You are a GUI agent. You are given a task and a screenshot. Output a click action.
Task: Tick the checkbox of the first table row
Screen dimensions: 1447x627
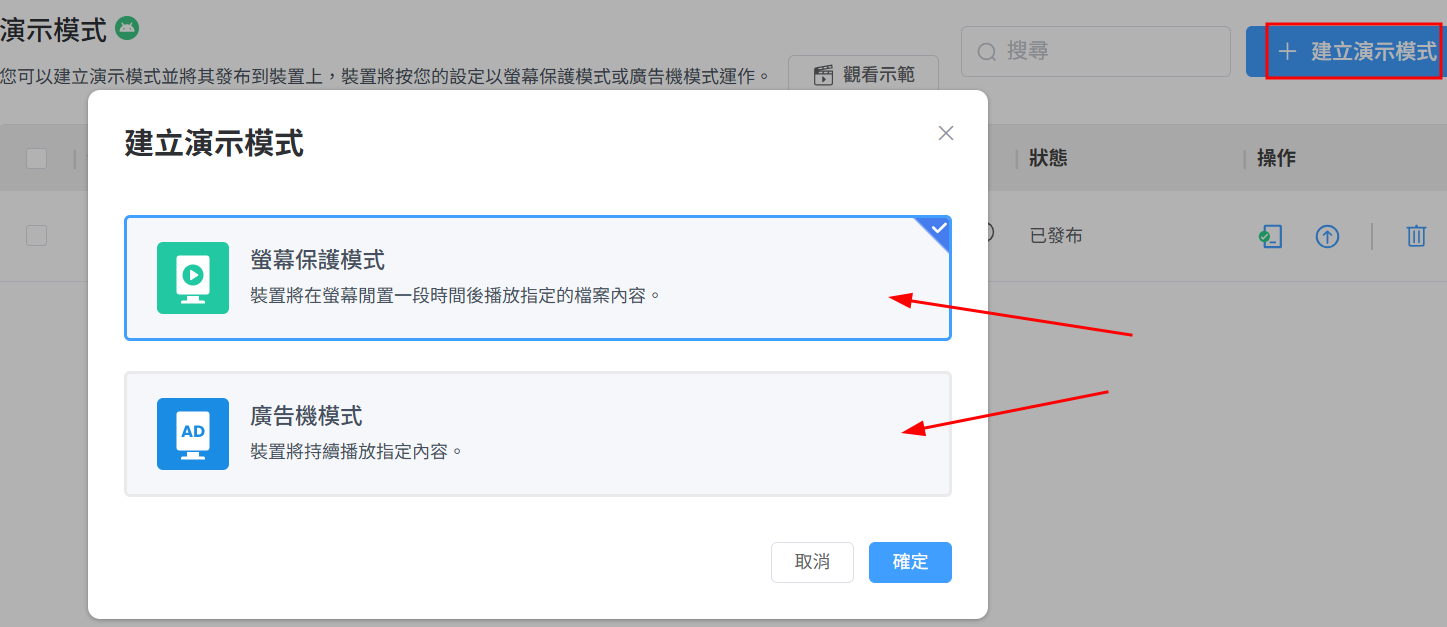pos(37,236)
